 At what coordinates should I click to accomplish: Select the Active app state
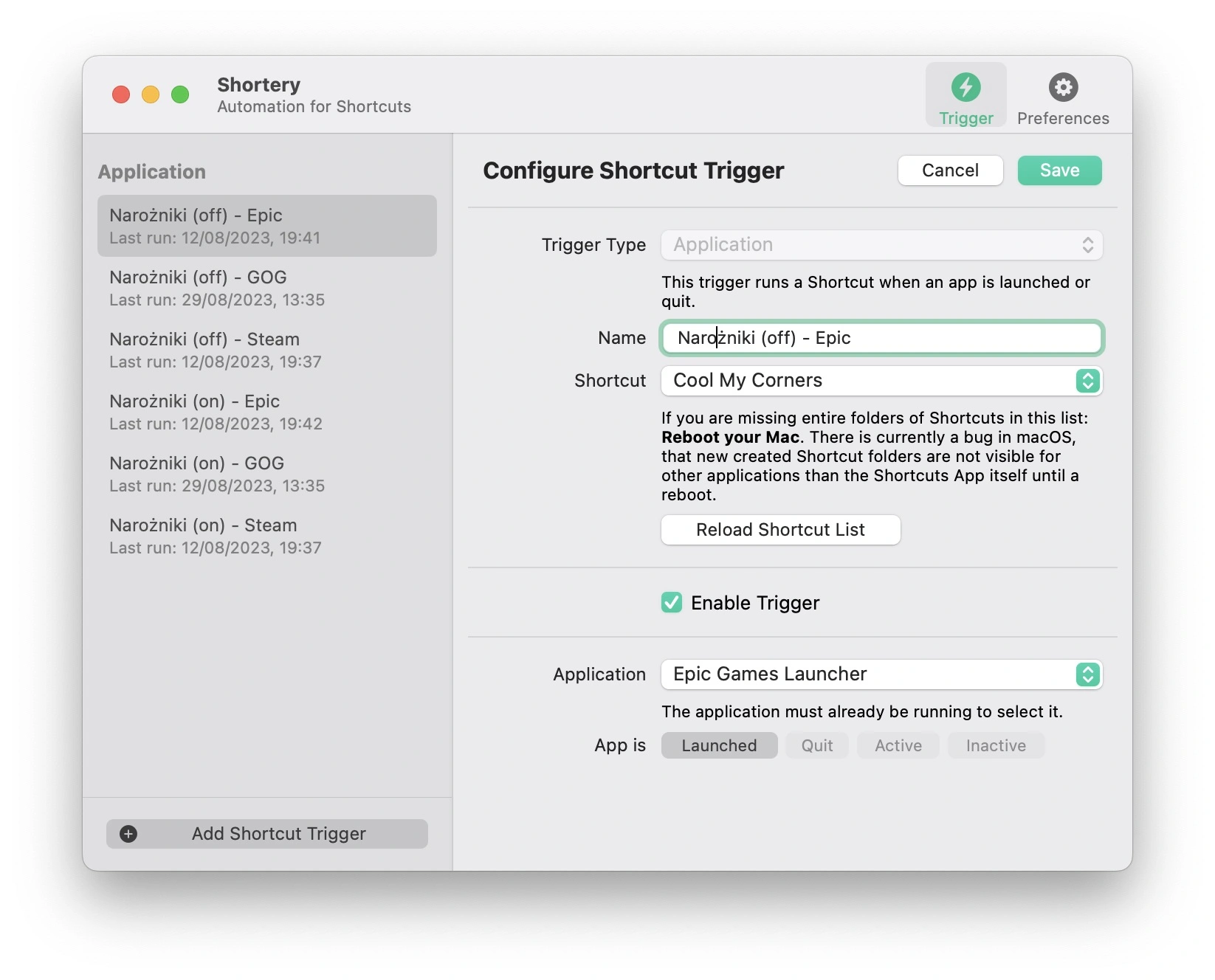(898, 745)
